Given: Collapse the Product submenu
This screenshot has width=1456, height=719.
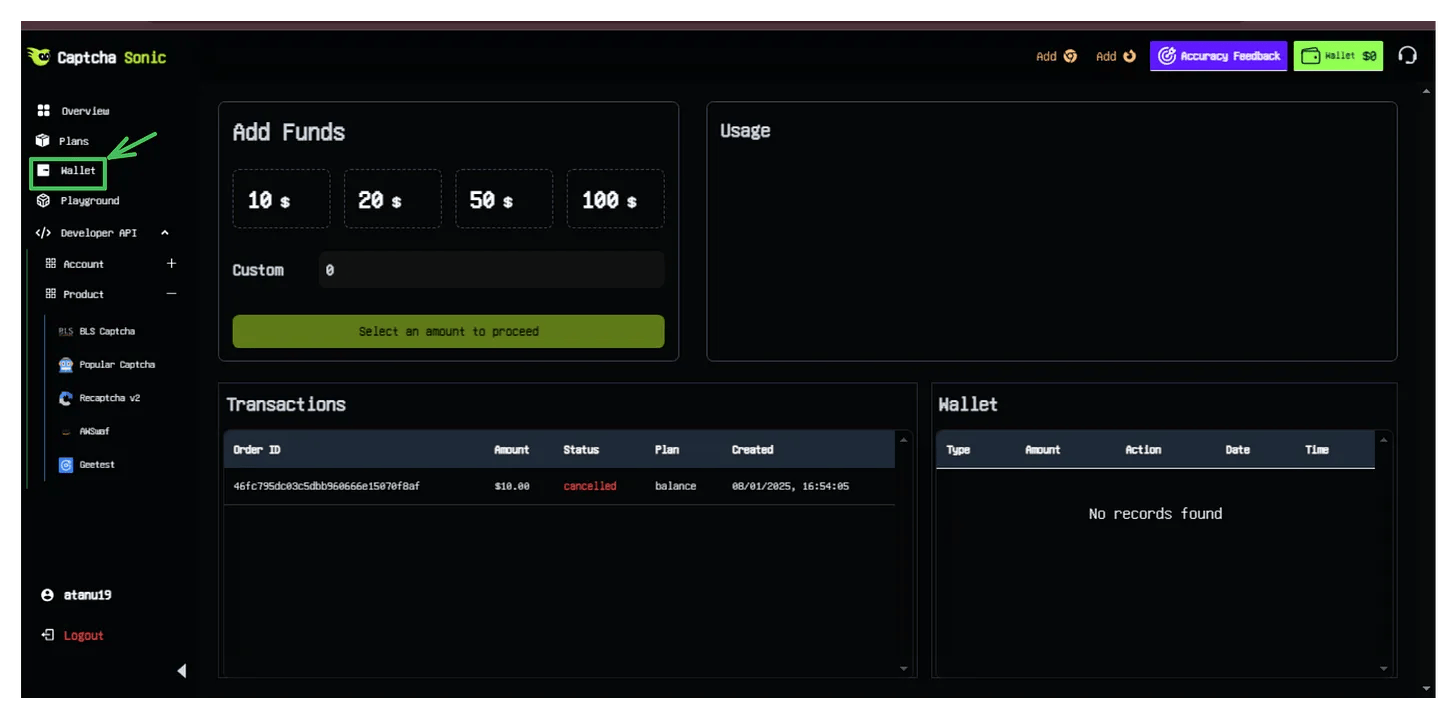Looking at the screenshot, I should click(x=171, y=294).
